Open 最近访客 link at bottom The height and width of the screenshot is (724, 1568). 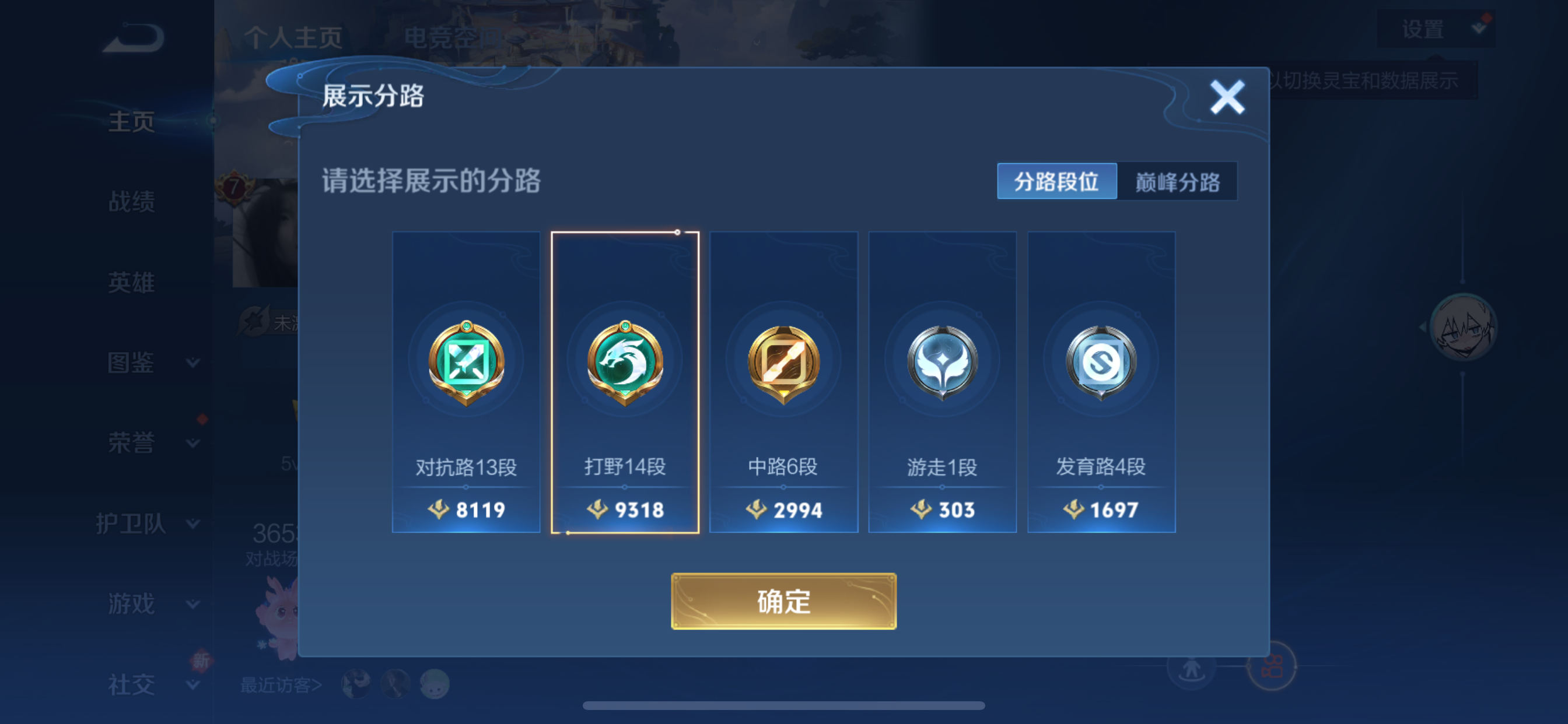(281, 685)
